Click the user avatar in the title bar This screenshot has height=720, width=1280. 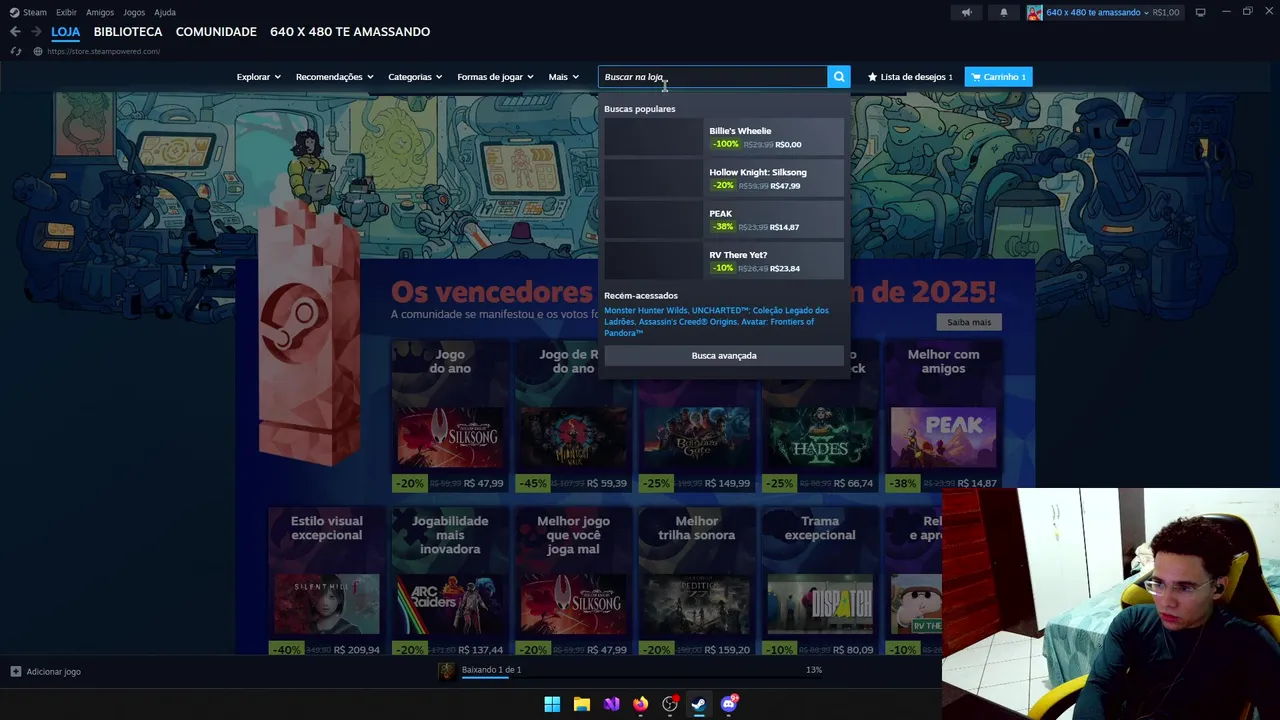(x=1034, y=12)
